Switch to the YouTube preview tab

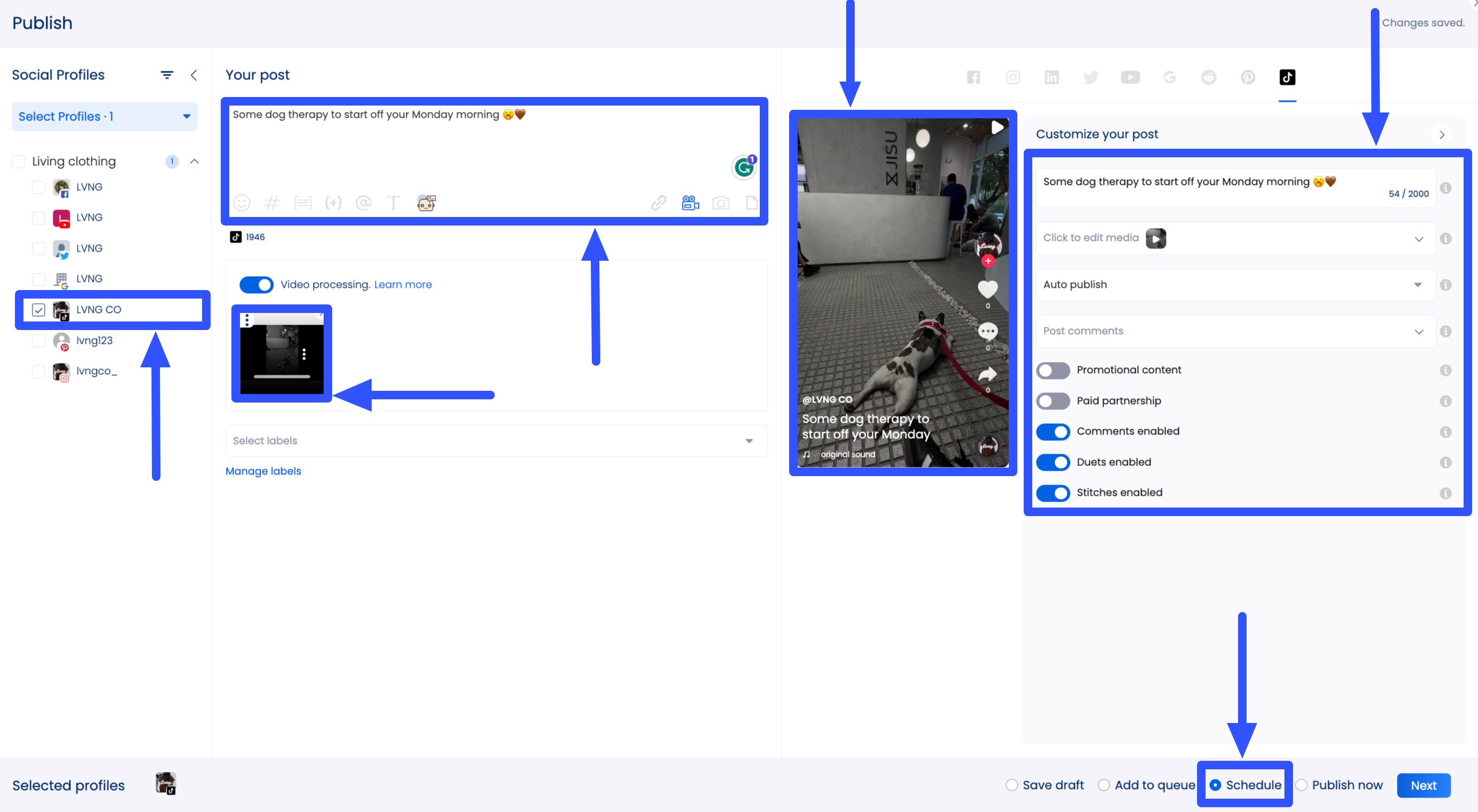pyautogui.click(x=1130, y=77)
